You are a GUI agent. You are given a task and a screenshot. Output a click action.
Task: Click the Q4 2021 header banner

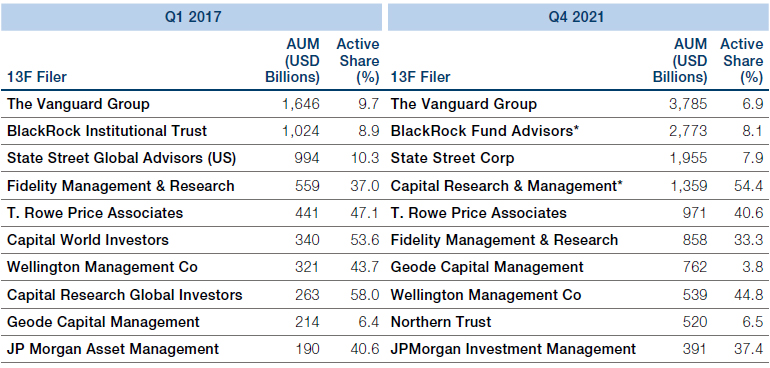[x=578, y=17]
